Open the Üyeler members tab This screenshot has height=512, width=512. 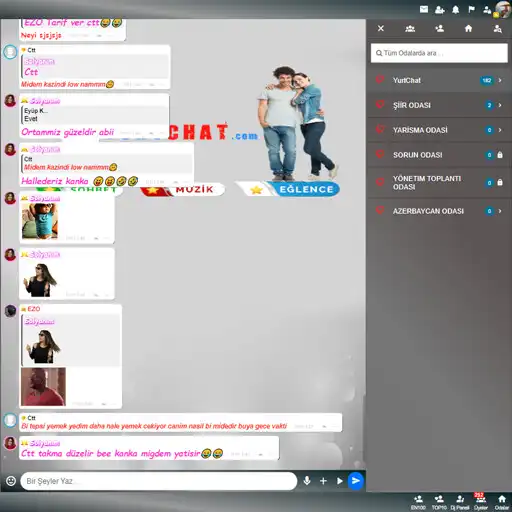point(481,502)
